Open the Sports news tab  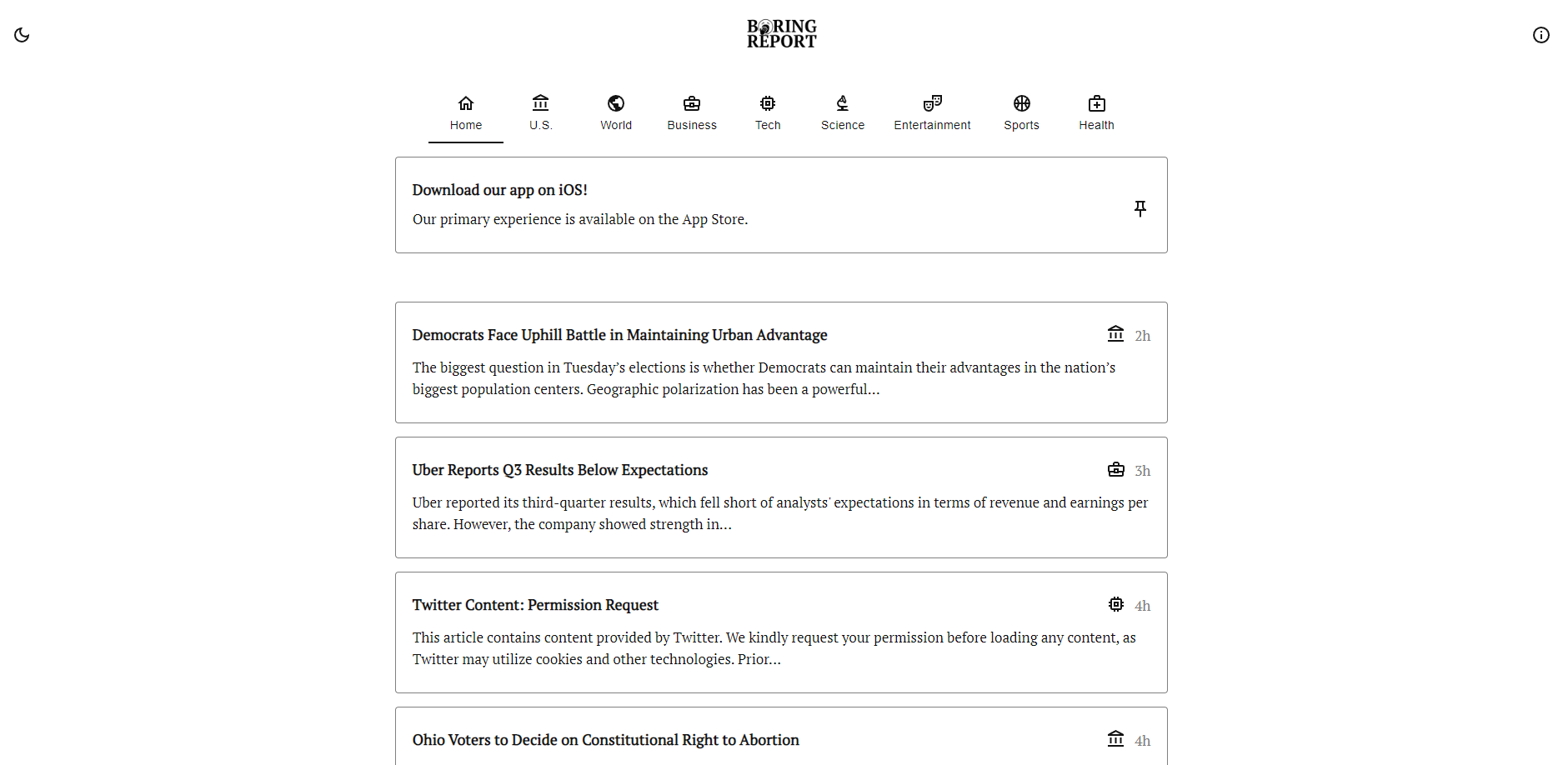[1021, 113]
